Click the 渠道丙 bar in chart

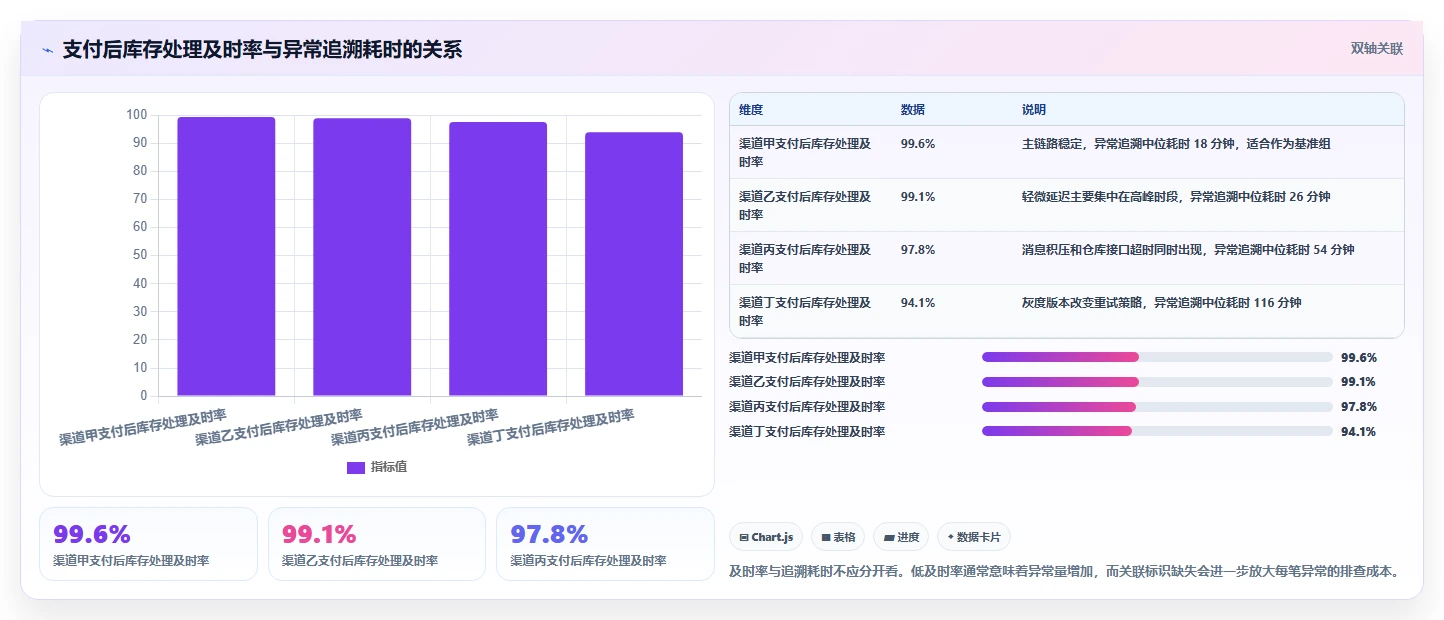click(x=498, y=259)
